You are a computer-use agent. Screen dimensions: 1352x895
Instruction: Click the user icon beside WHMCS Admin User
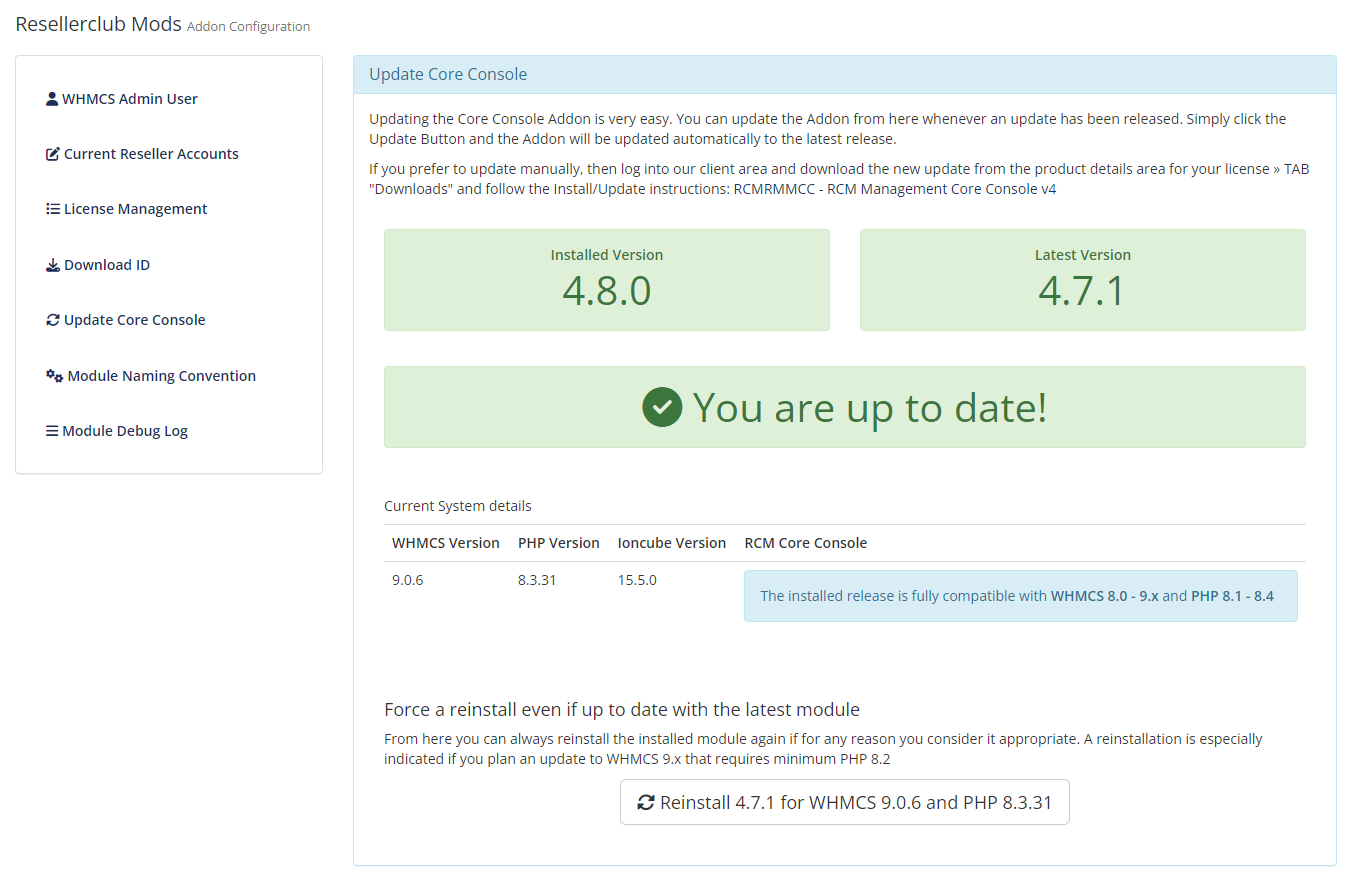(52, 99)
